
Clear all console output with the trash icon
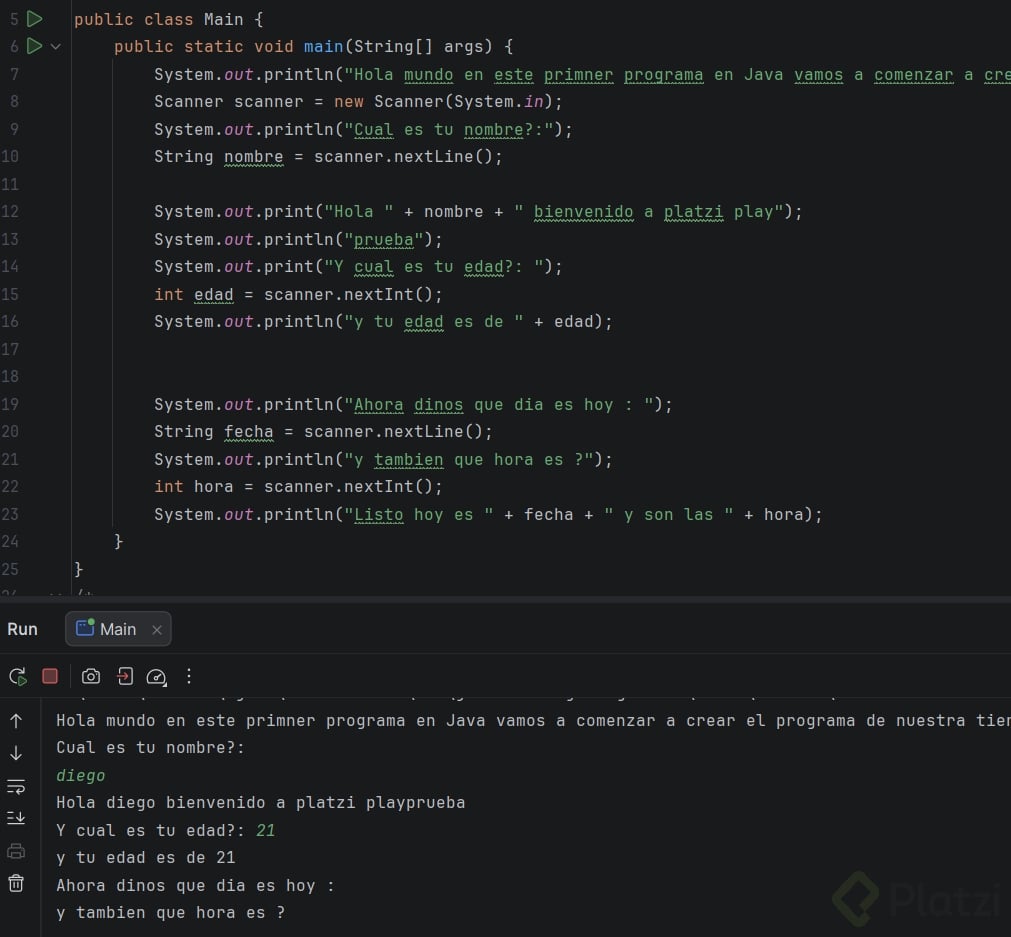pyautogui.click(x=16, y=883)
